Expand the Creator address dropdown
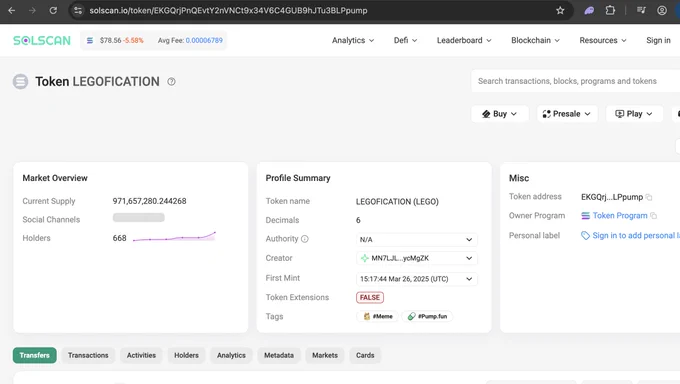 [417, 258]
